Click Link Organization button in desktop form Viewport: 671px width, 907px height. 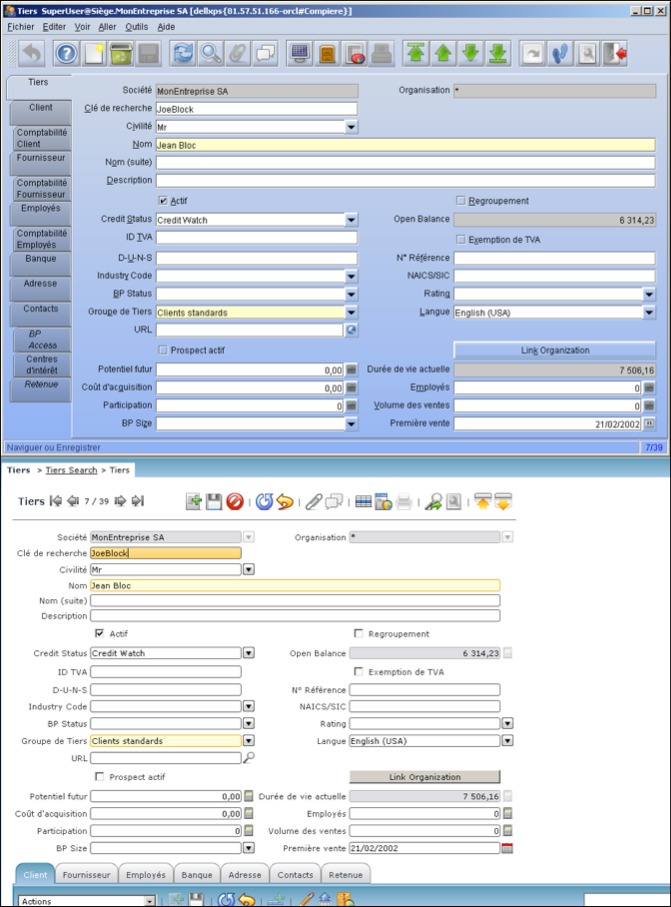[555, 350]
